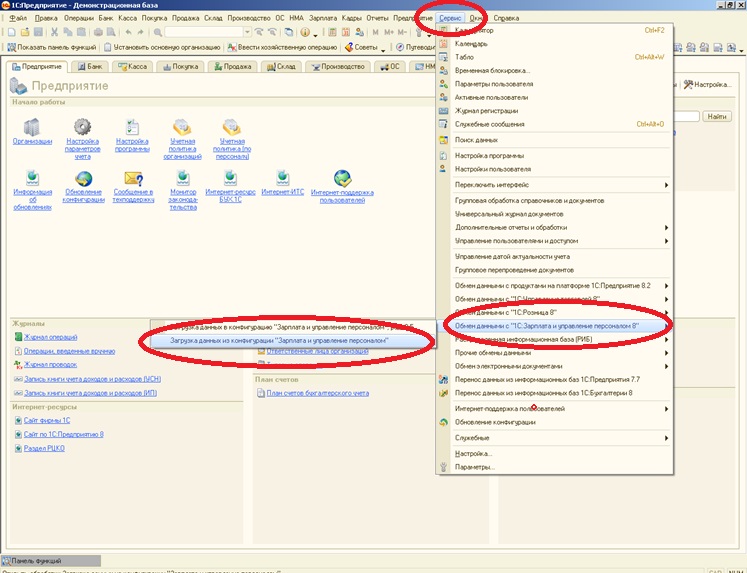Click Установить основную организацию toolbar button
747x573 pixels.
[x=162, y=47]
